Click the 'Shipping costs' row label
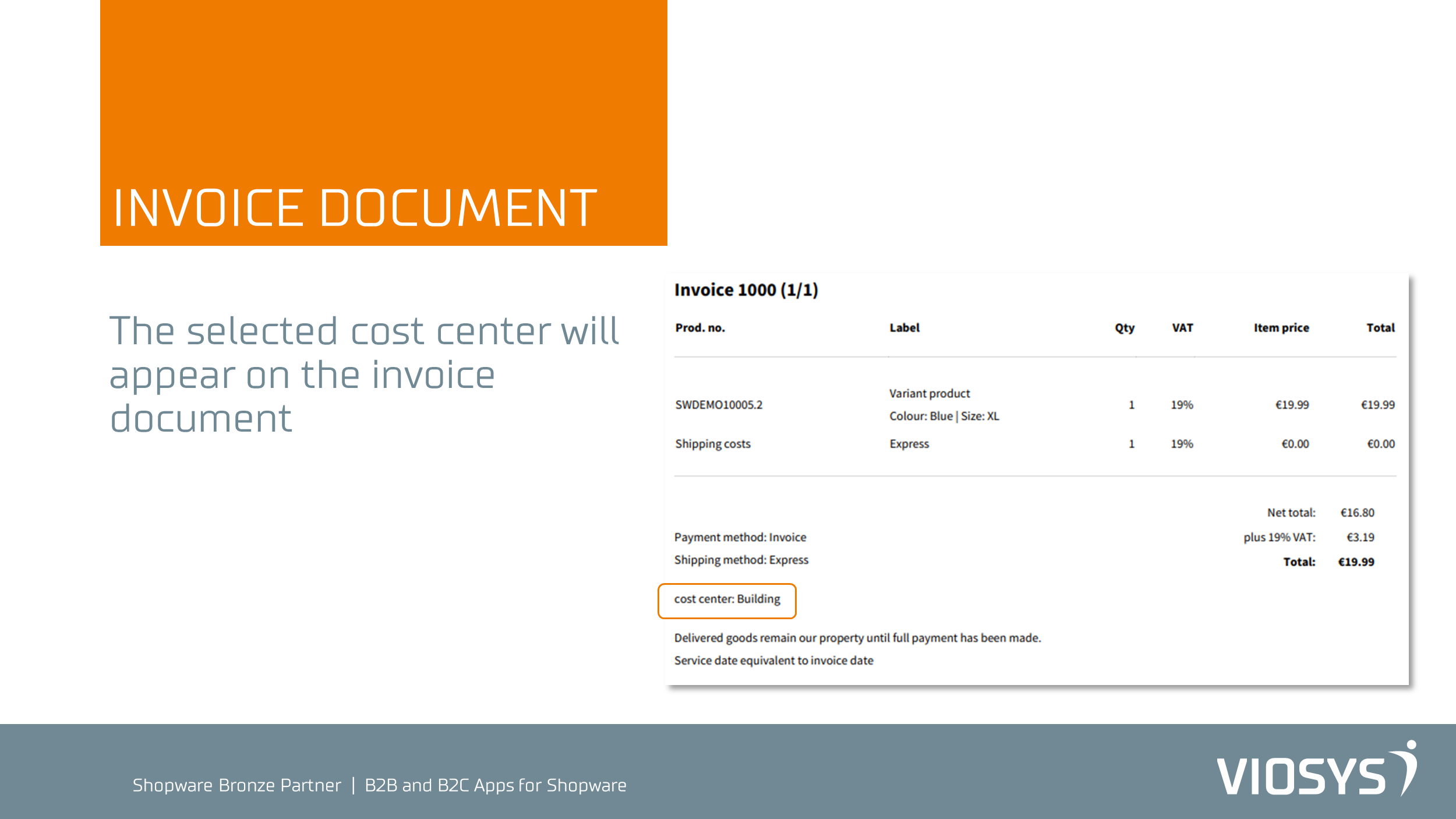Image resolution: width=1456 pixels, height=819 pixels. point(713,444)
